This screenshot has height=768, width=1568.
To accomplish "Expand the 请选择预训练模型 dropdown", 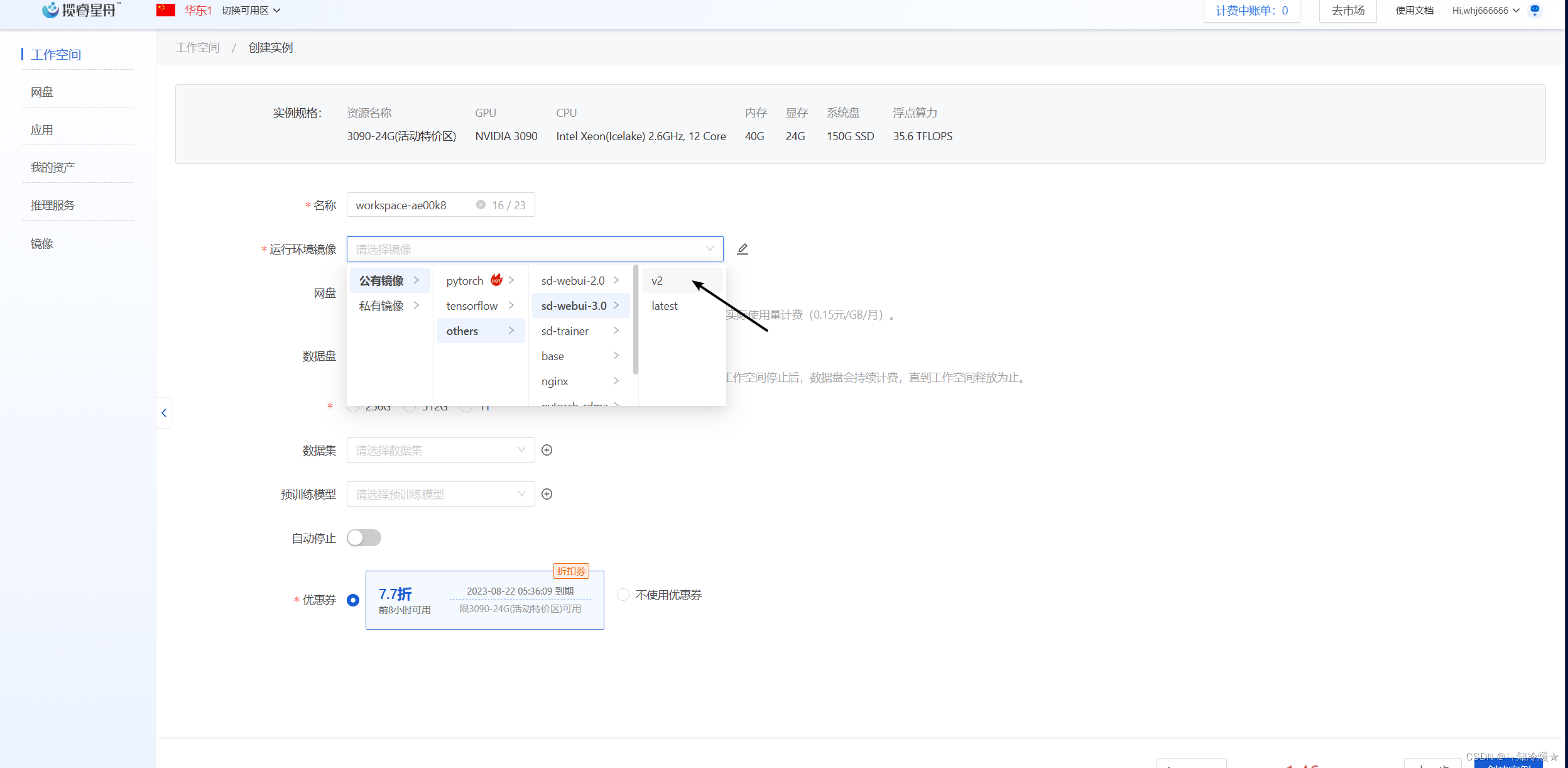I will coord(440,494).
